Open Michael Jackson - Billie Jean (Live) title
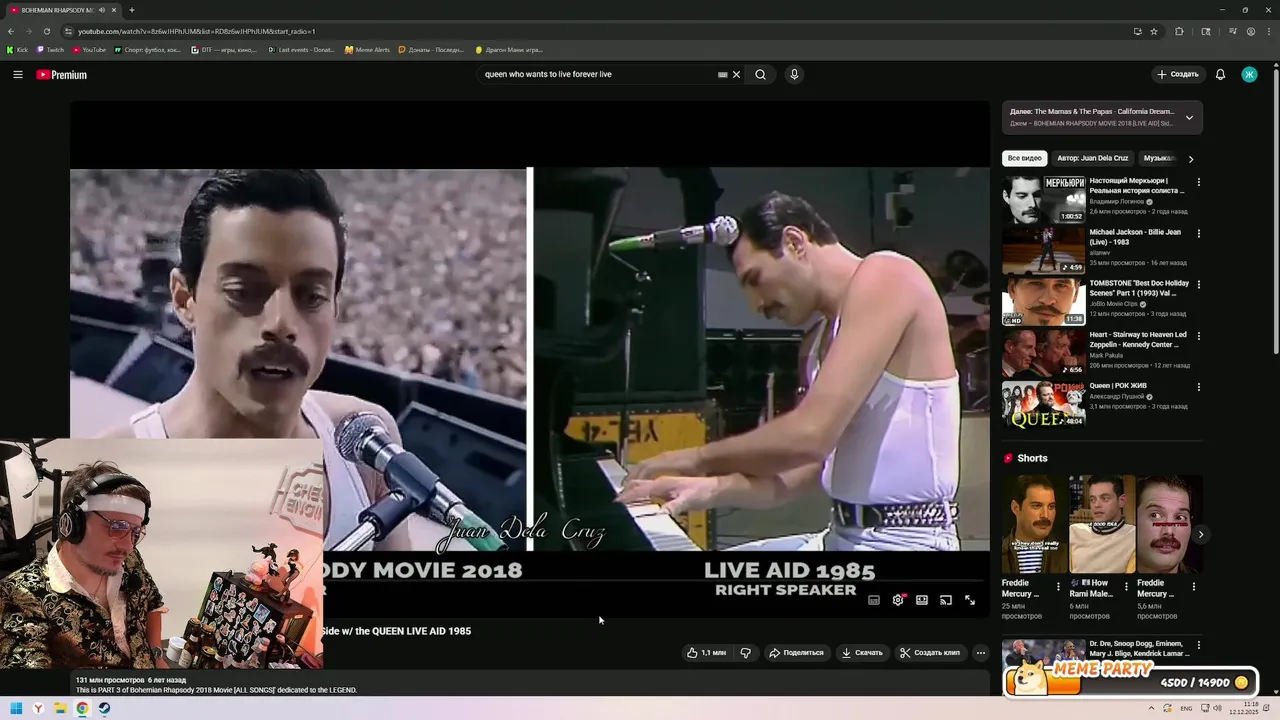The height and width of the screenshot is (720, 1280). pyautogui.click(x=1135, y=237)
